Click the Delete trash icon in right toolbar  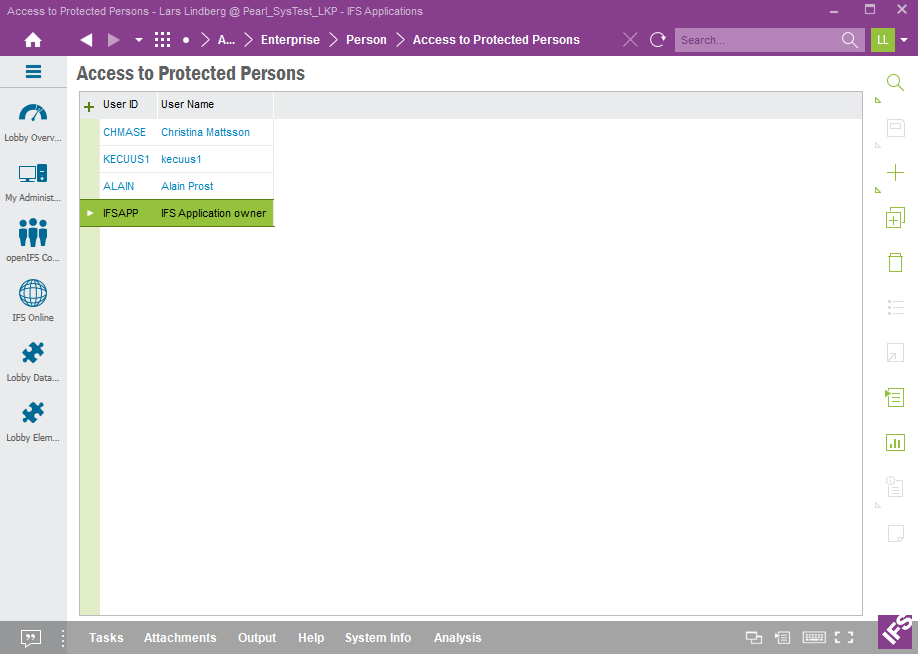pos(895,262)
